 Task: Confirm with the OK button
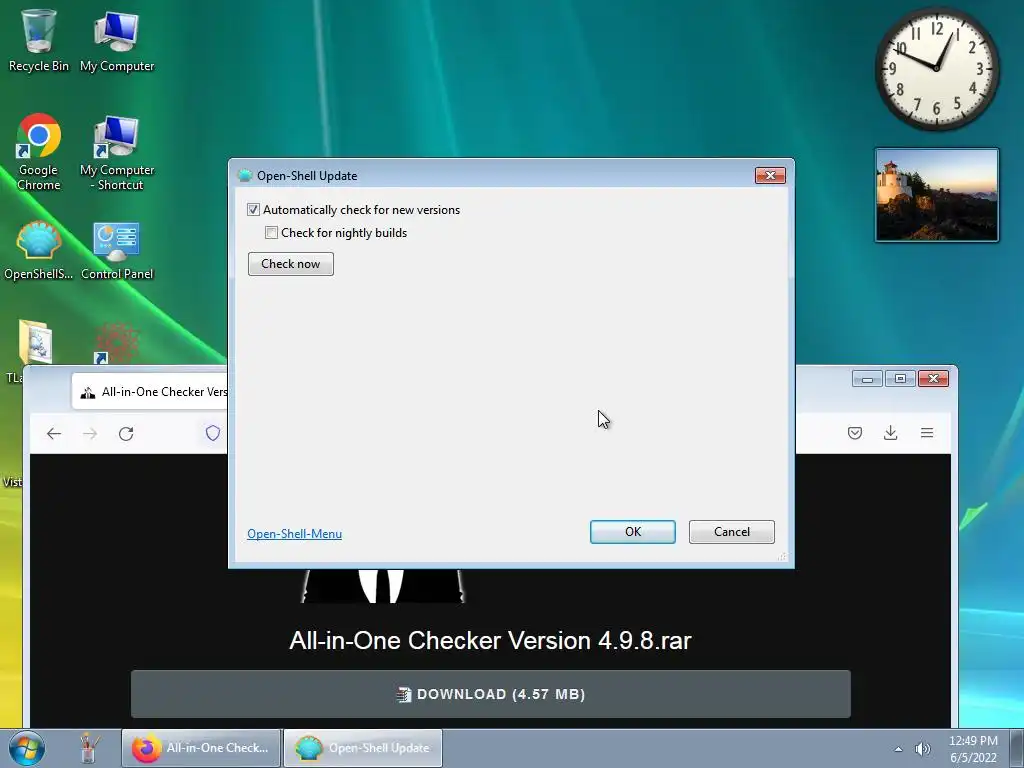click(x=633, y=532)
